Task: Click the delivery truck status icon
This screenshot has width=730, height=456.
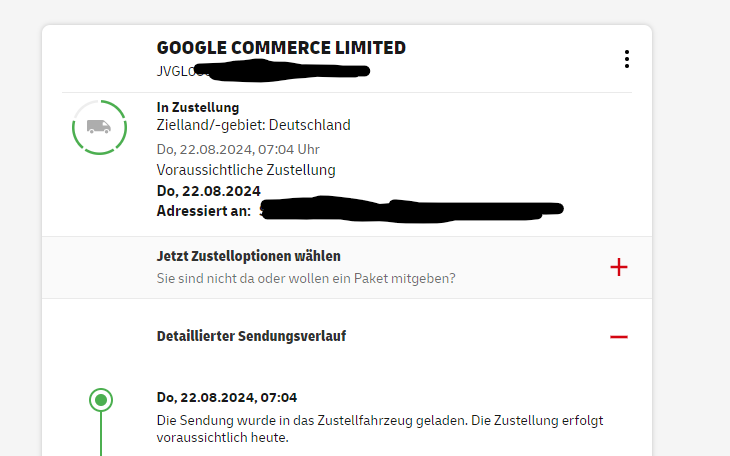Action: point(99,127)
